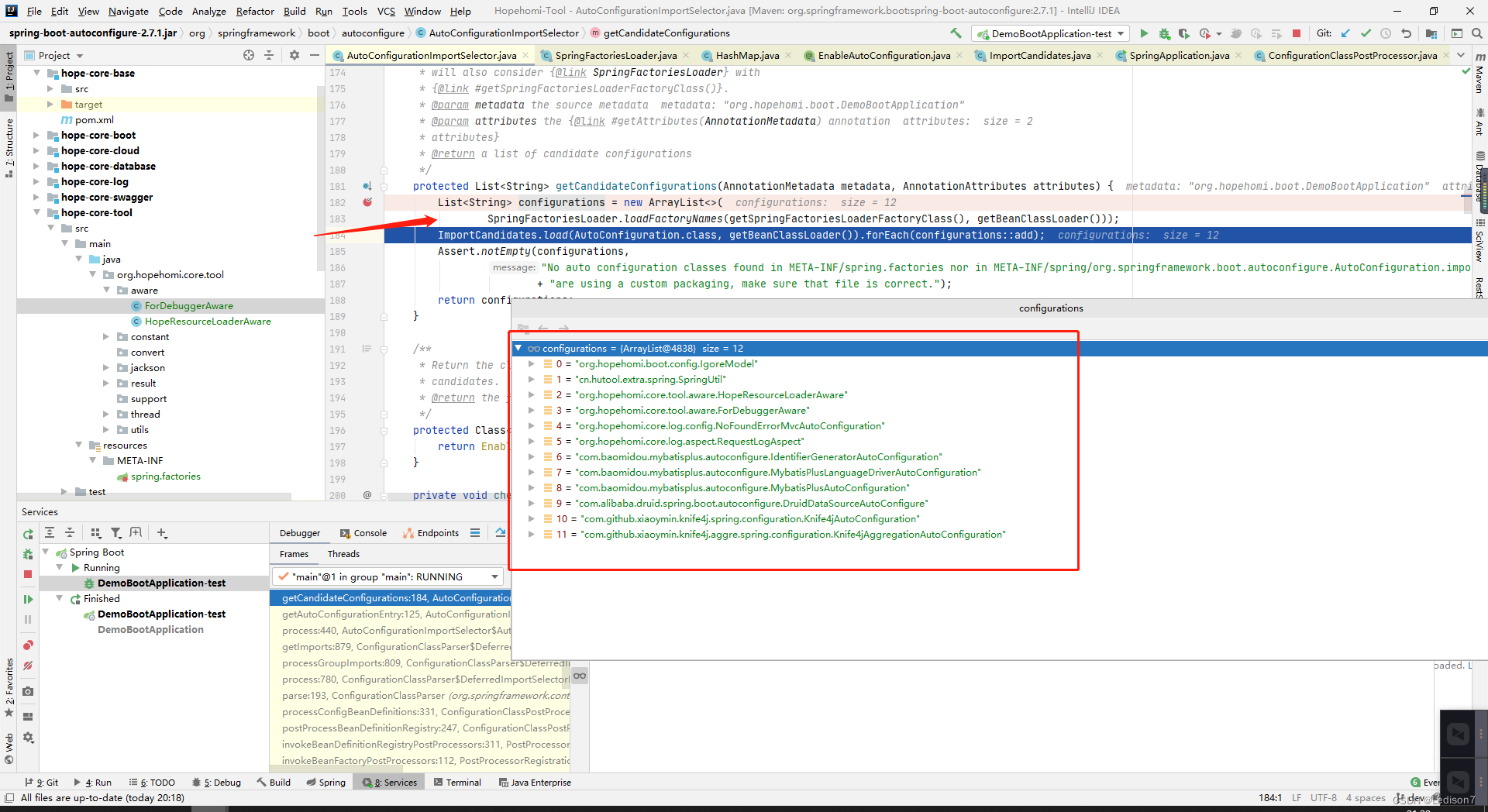Viewport: 1488px width, 812px height.
Task: Click the Search Everywhere magnifier icon
Action: pyautogui.click(x=1476, y=33)
